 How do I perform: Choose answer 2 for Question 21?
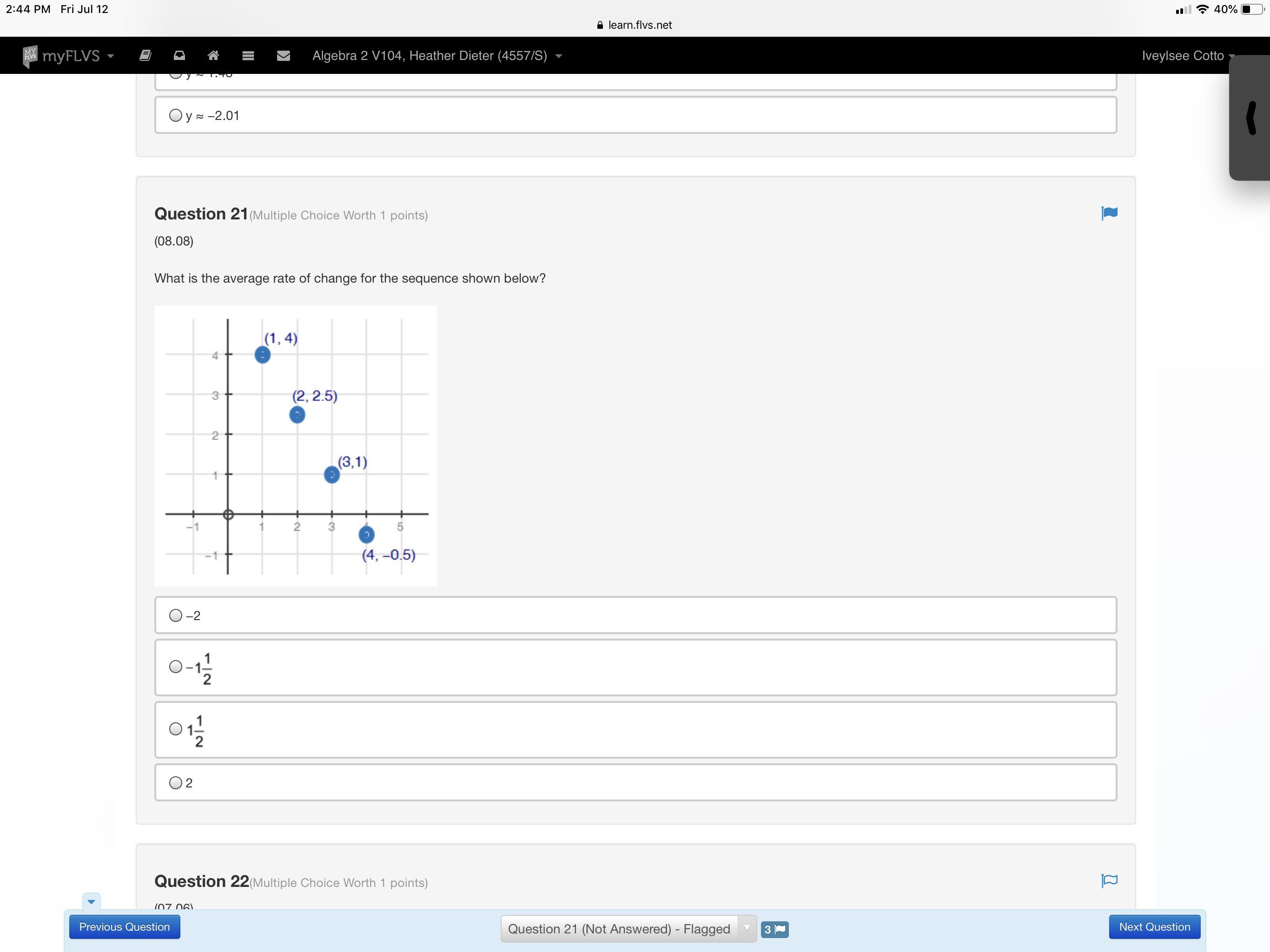[x=176, y=783]
